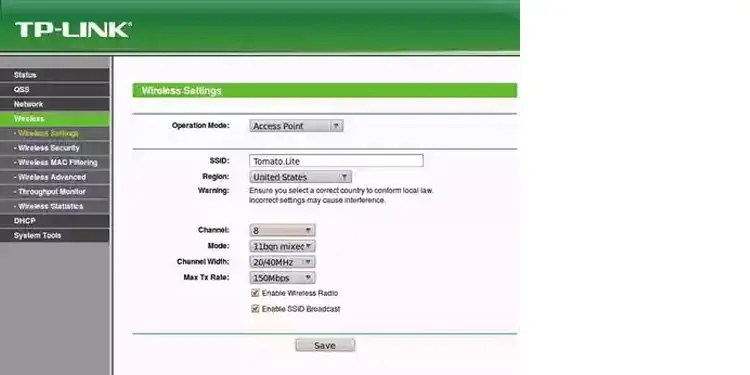Open the DHCP menu section

pos(55,221)
